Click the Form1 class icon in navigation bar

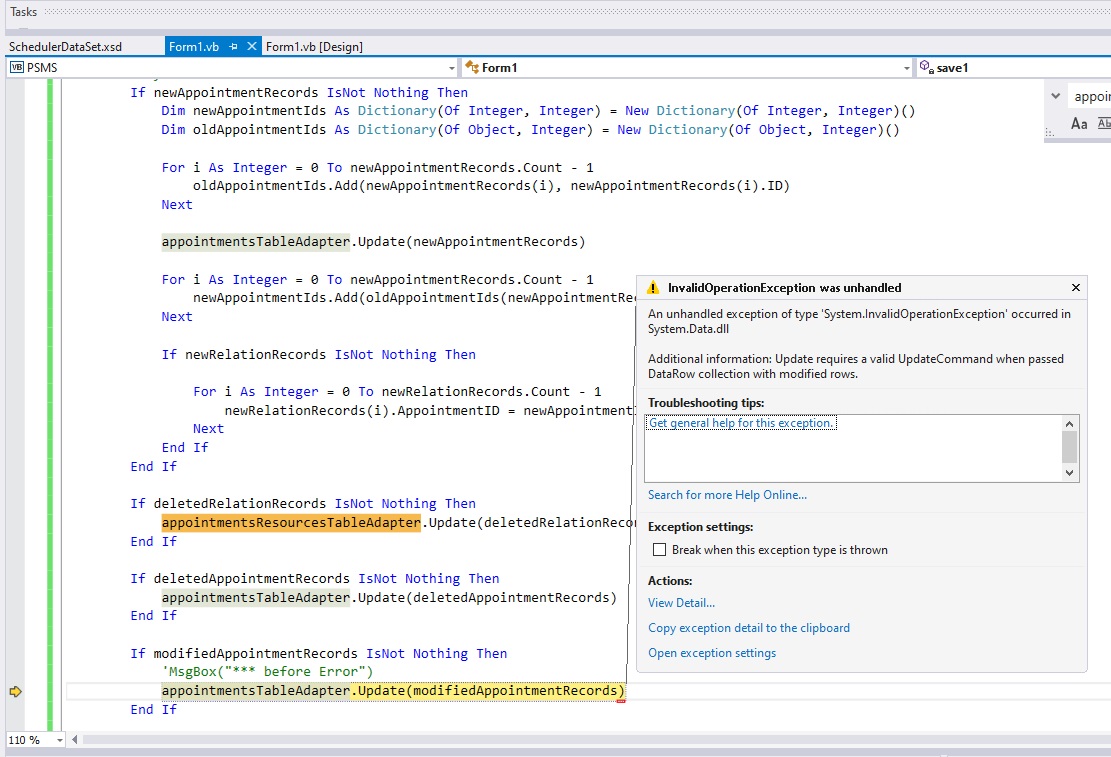coord(472,68)
